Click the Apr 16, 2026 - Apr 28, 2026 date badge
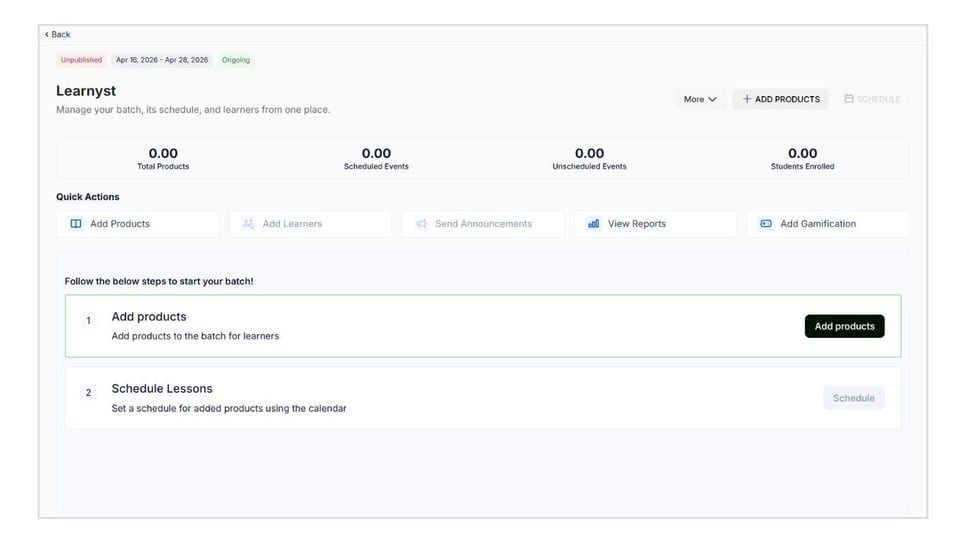Viewport: 966px width, 543px height. click(x=162, y=60)
